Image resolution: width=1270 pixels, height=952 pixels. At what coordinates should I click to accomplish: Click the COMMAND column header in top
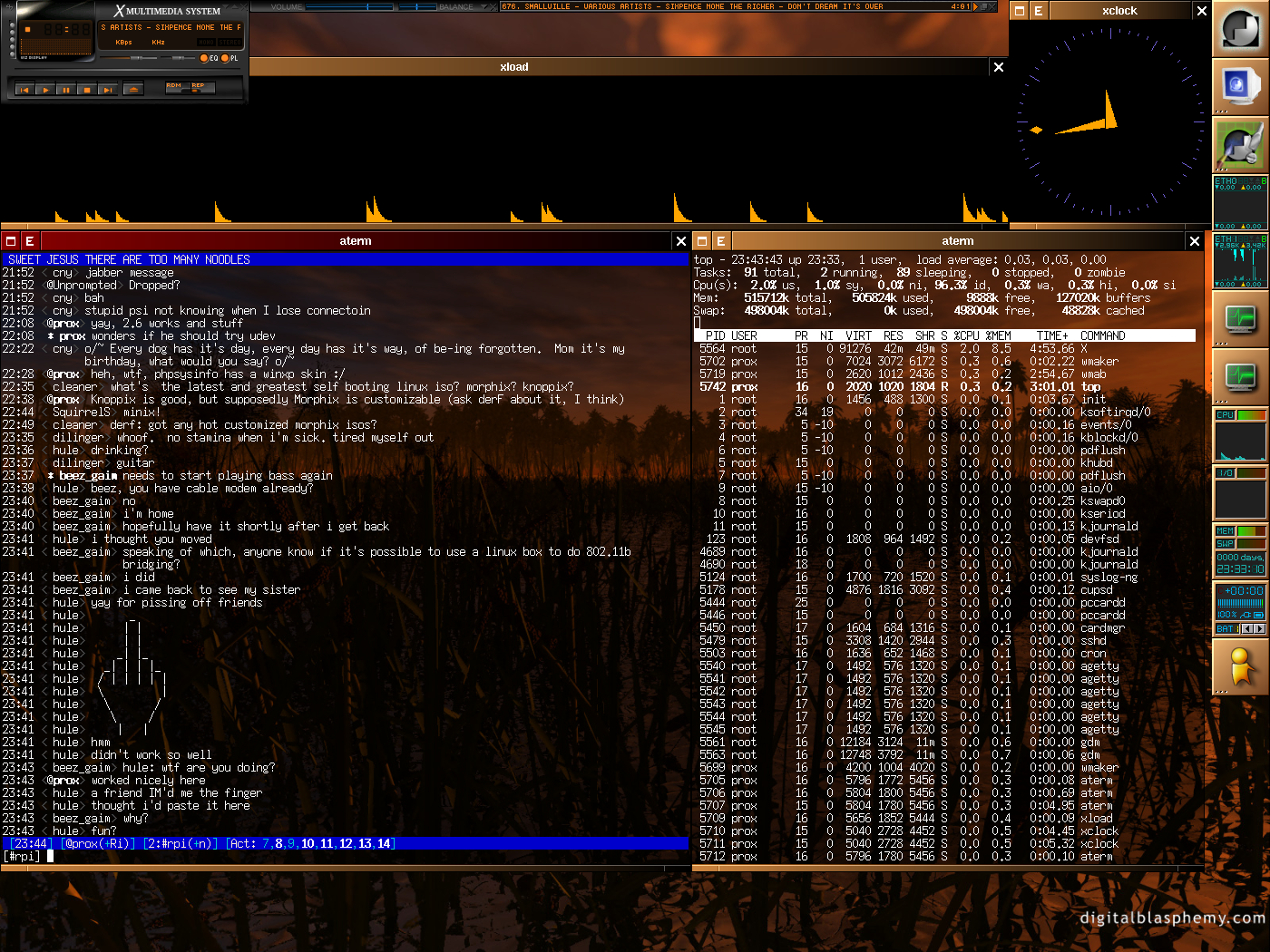point(1103,335)
